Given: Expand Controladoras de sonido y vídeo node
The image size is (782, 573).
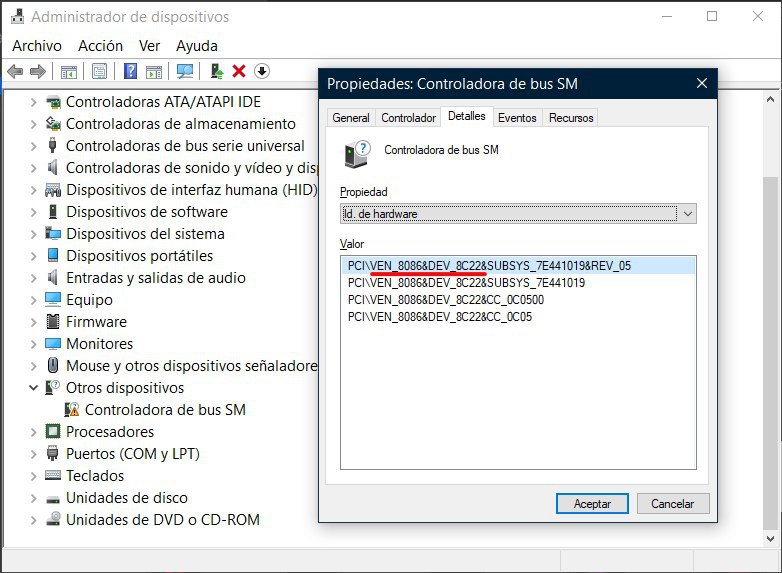Looking at the screenshot, I should (33, 168).
